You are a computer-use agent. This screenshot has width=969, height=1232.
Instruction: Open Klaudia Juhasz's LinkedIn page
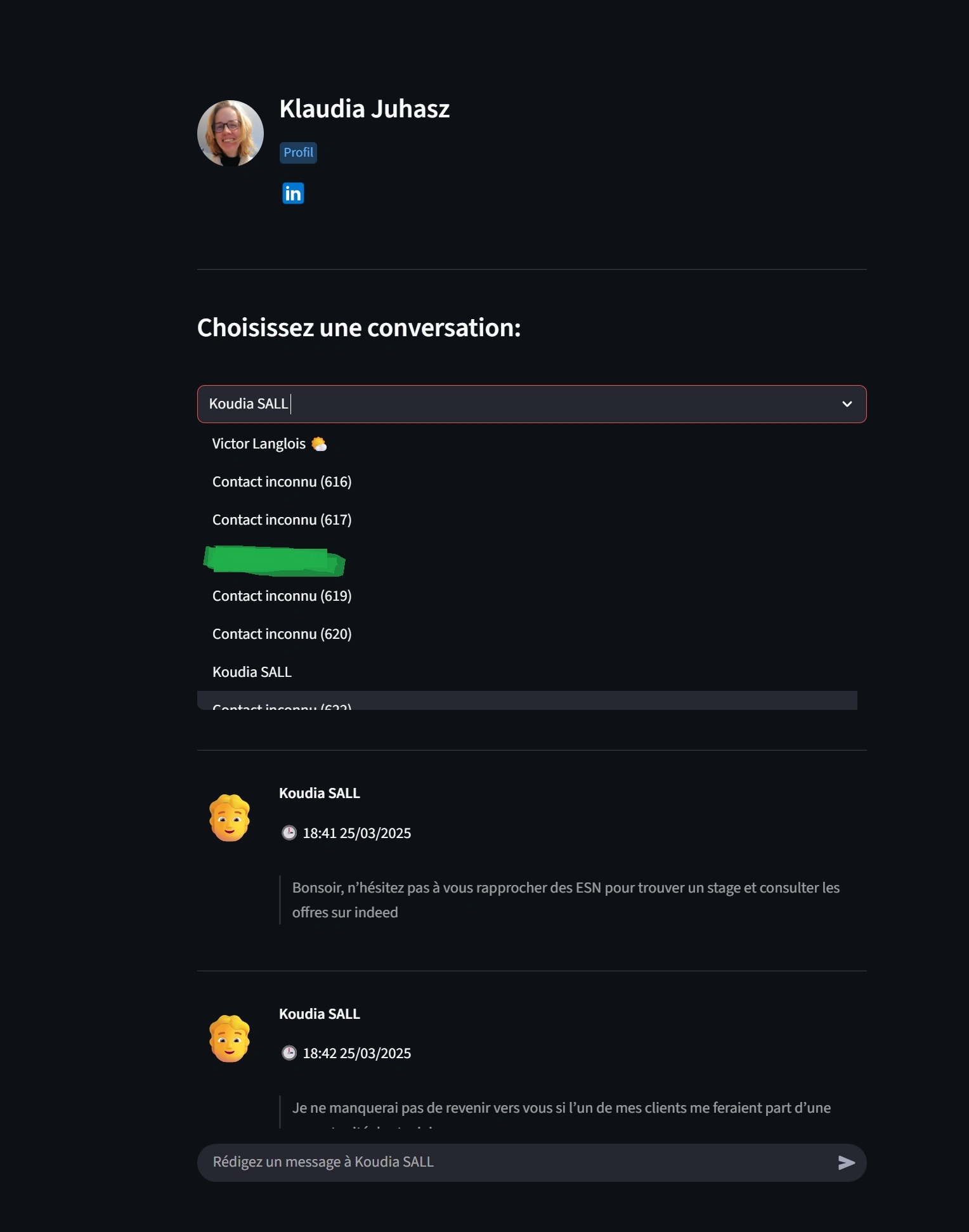click(x=292, y=193)
